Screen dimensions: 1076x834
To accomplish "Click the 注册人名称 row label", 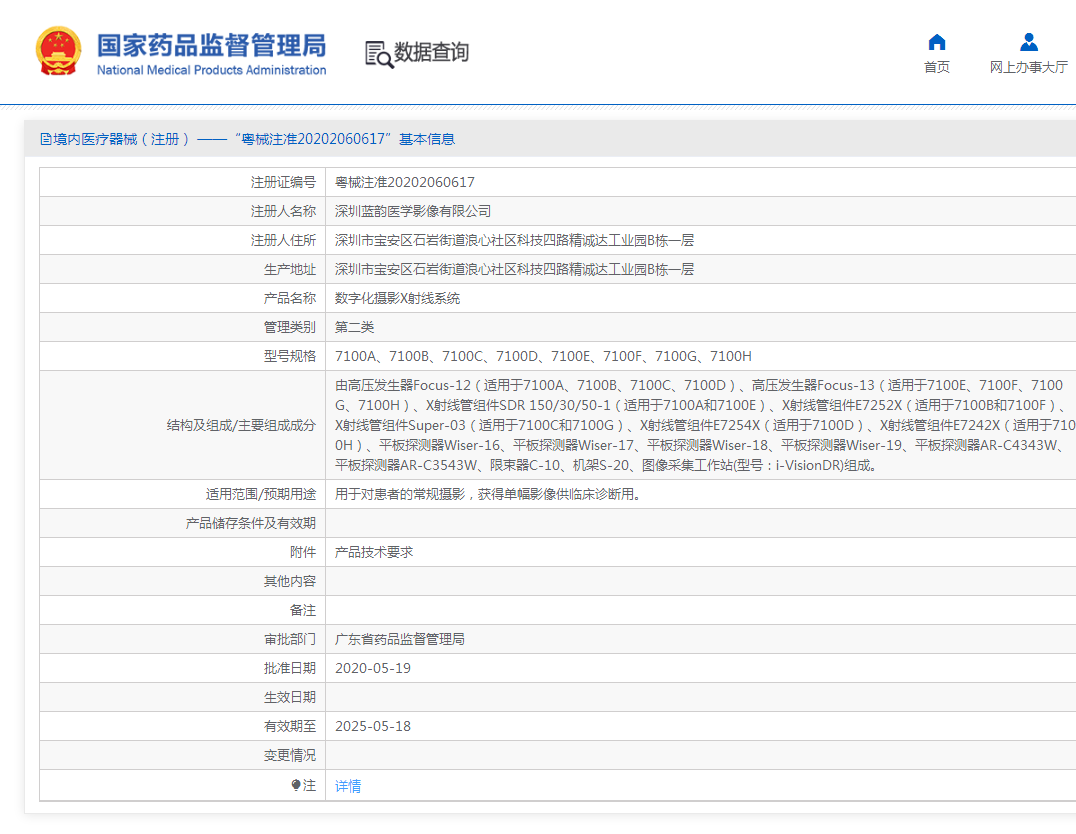I will coord(283,211).
